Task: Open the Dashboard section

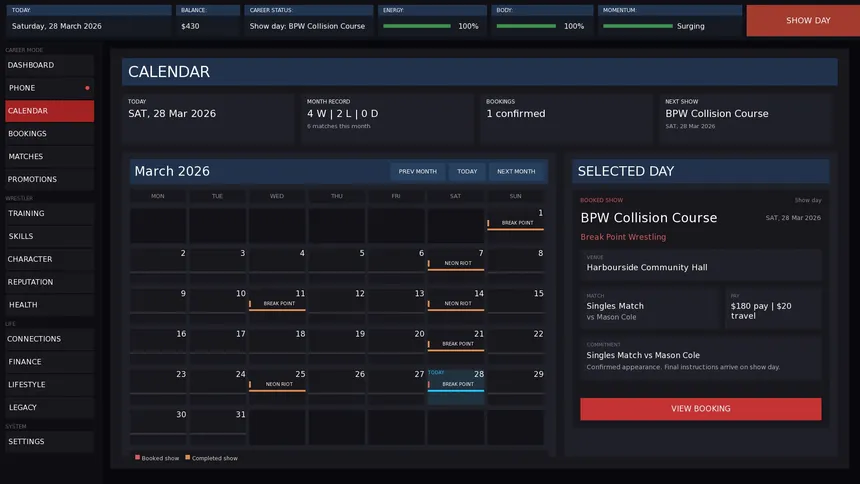Action: coord(49,65)
